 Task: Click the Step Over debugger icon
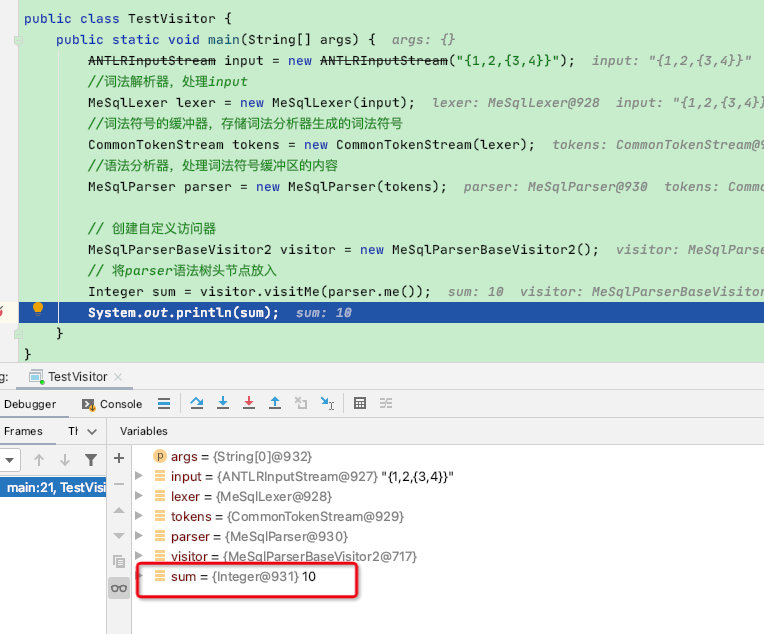pos(197,403)
